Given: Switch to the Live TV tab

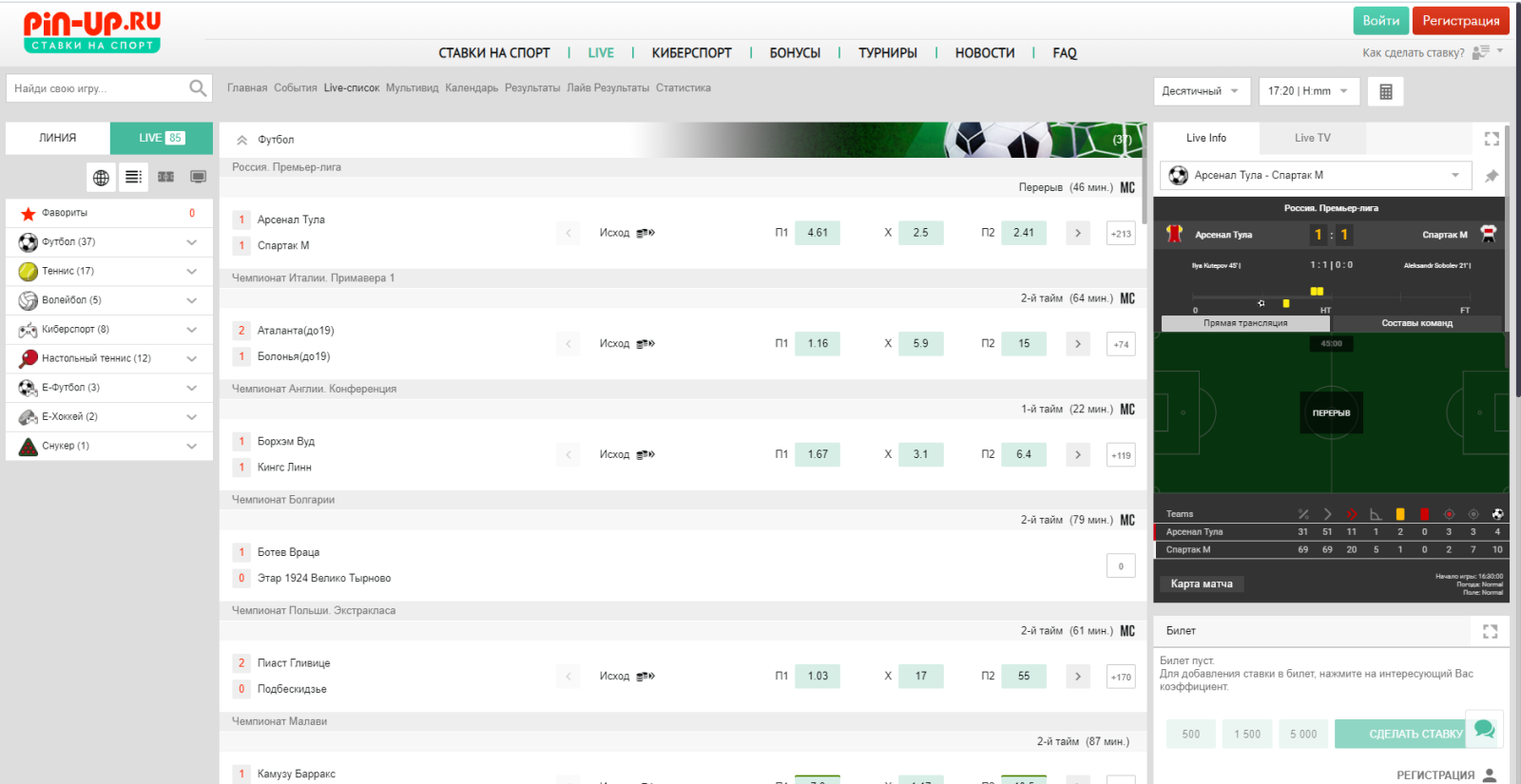Looking at the screenshot, I should coord(1312,138).
